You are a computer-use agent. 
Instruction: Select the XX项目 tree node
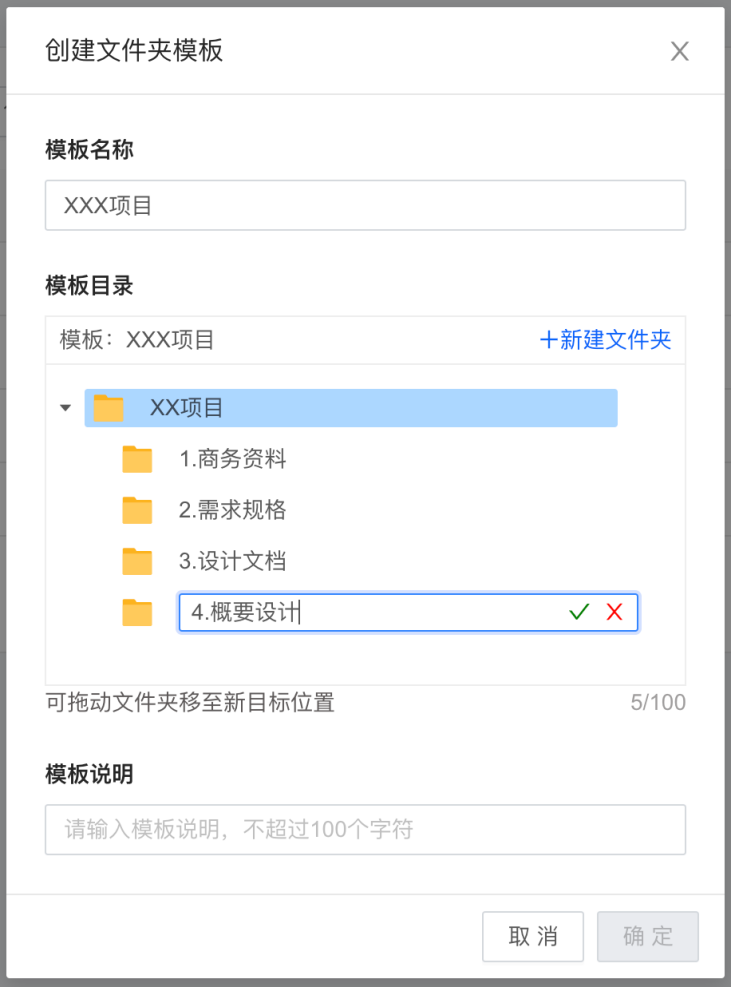(x=351, y=408)
